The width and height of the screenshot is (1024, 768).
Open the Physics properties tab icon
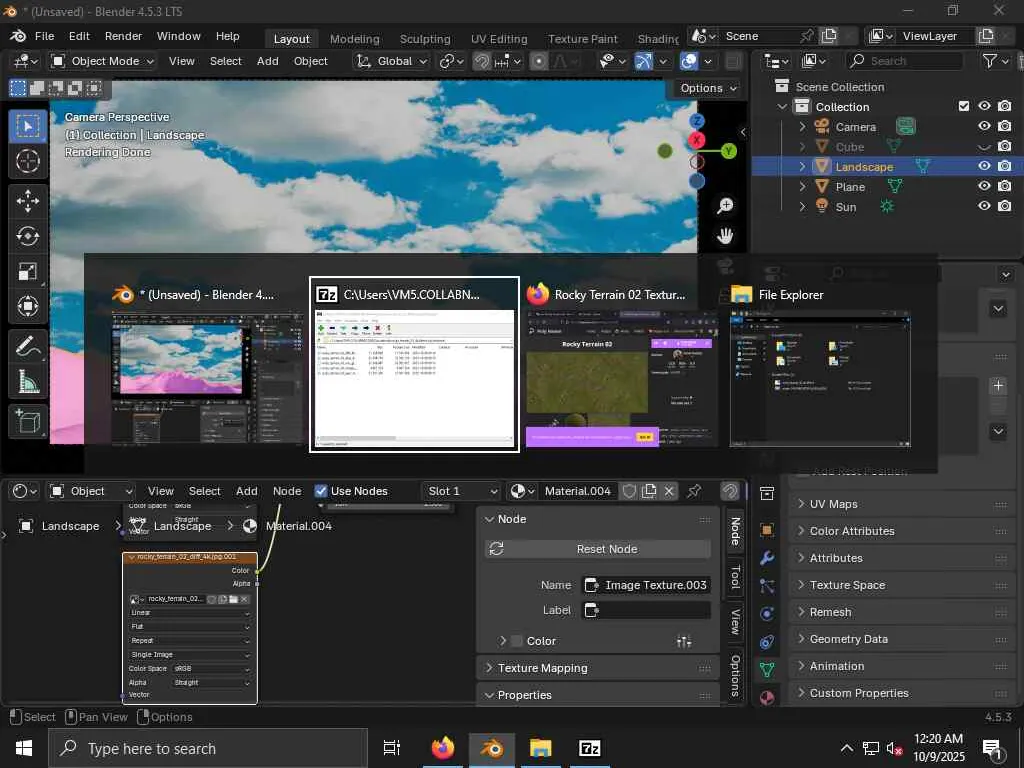[767, 614]
